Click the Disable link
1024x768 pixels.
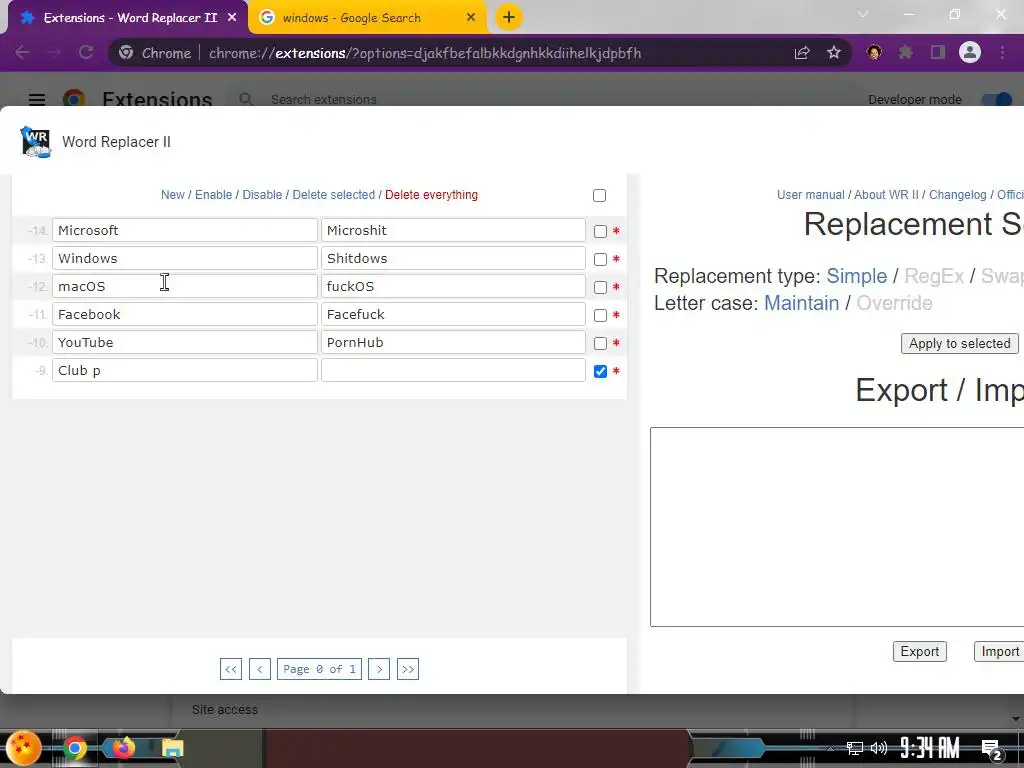point(262,195)
